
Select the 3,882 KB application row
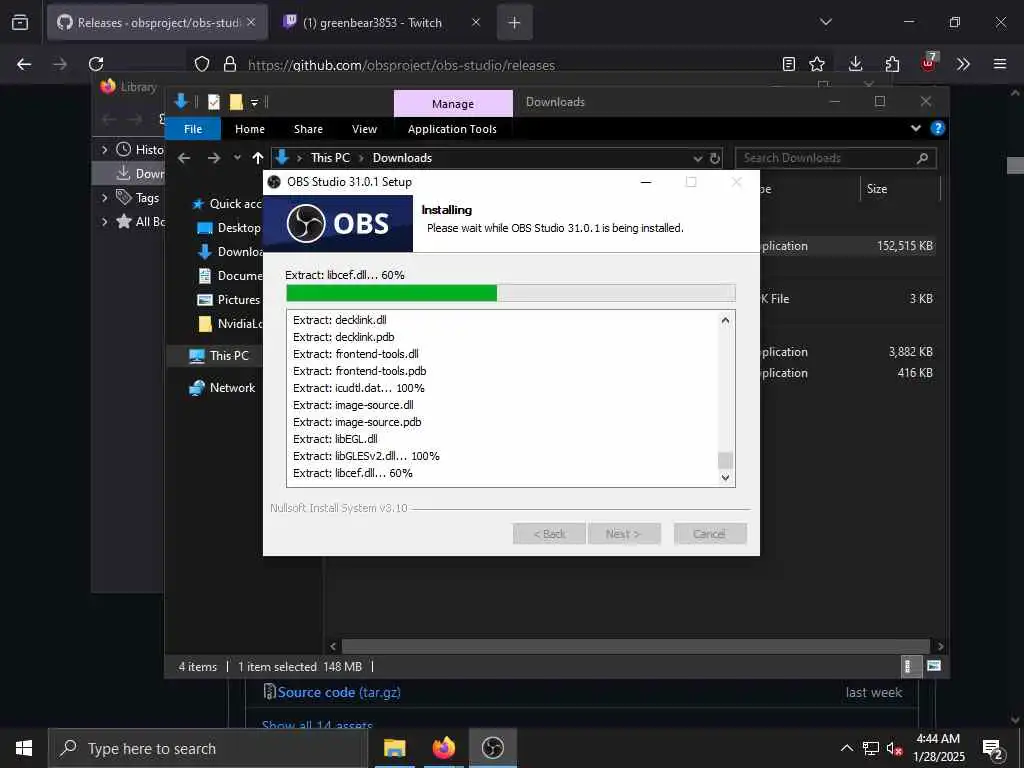(848, 351)
